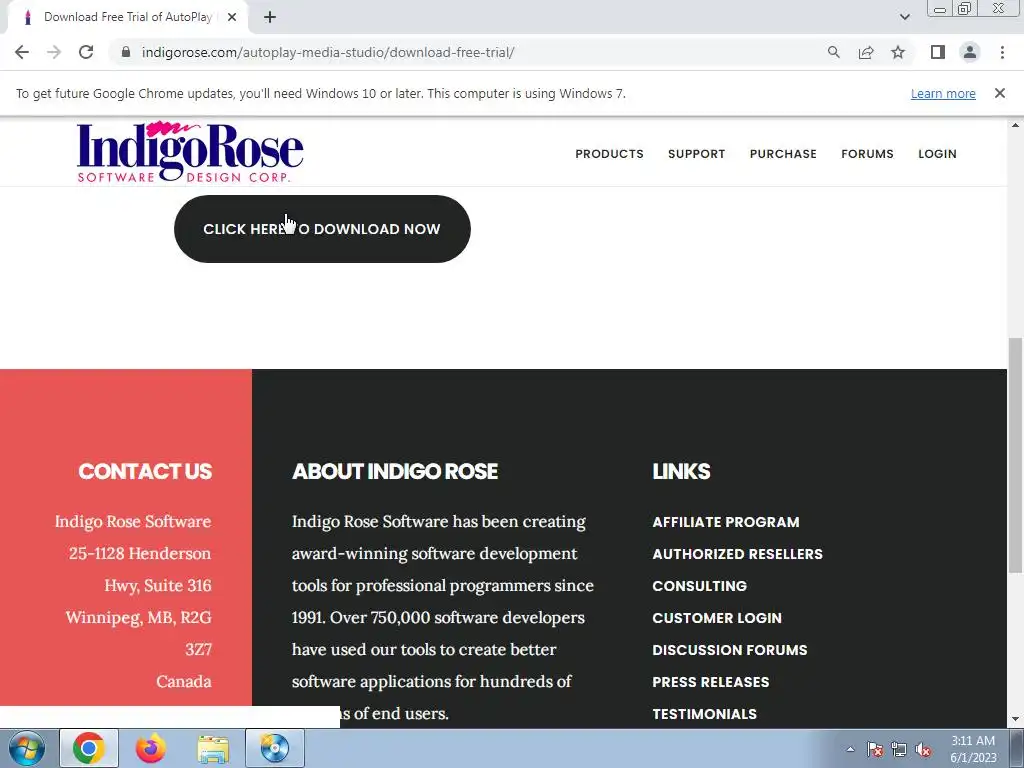Open Windows Explorer from taskbar
This screenshot has height=768, width=1024.
point(213,748)
